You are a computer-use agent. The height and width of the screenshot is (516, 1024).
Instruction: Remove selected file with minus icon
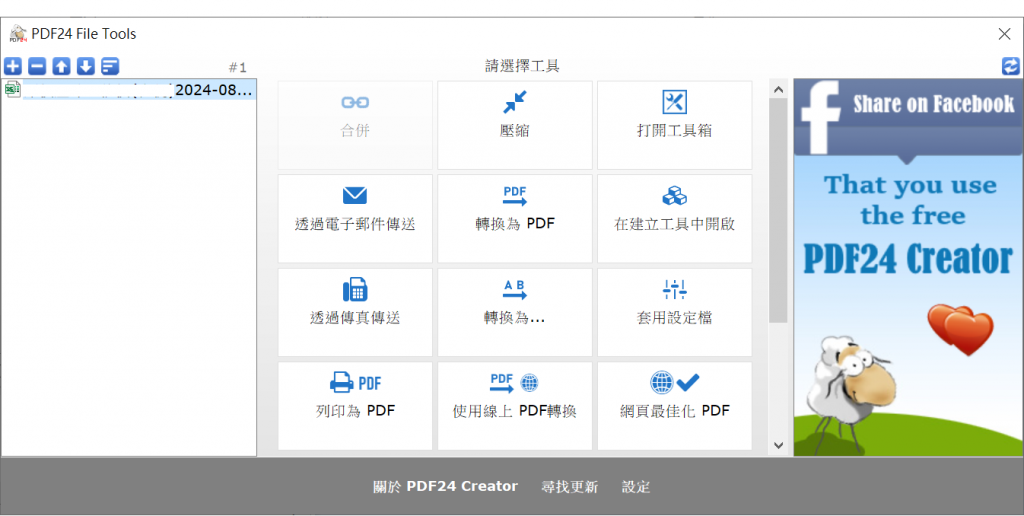tap(37, 66)
